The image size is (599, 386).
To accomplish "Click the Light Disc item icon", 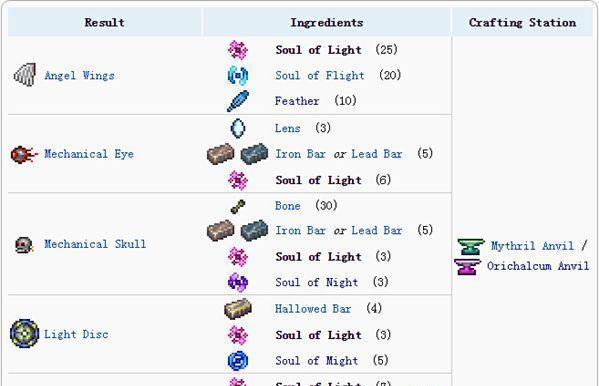I will (24, 334).
